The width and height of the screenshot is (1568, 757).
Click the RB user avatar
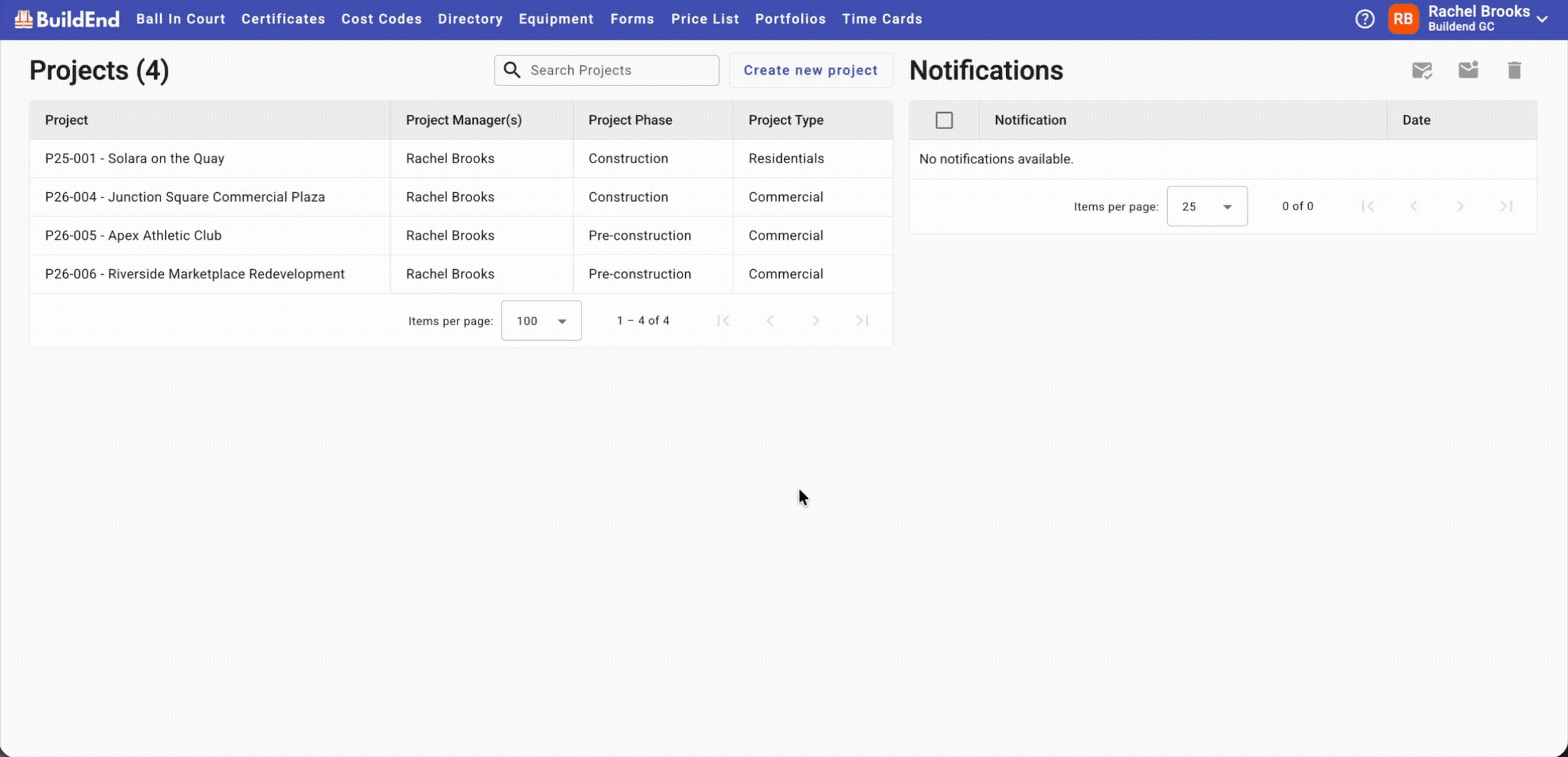coord(1403,19)
